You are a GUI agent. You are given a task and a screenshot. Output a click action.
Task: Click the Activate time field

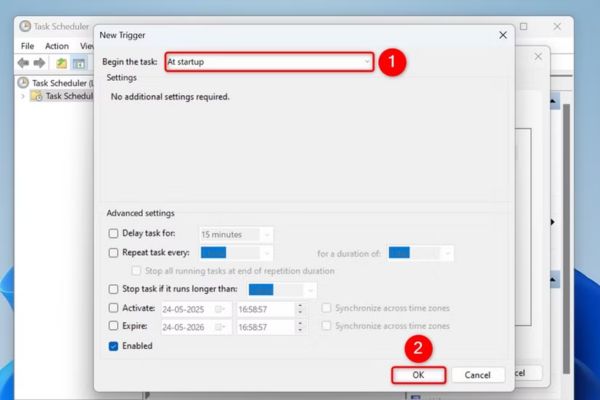coord(261,308)
